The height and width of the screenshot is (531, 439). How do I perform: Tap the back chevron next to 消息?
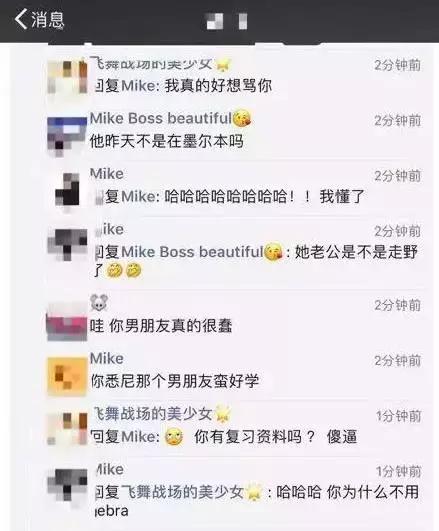(21, 19)
